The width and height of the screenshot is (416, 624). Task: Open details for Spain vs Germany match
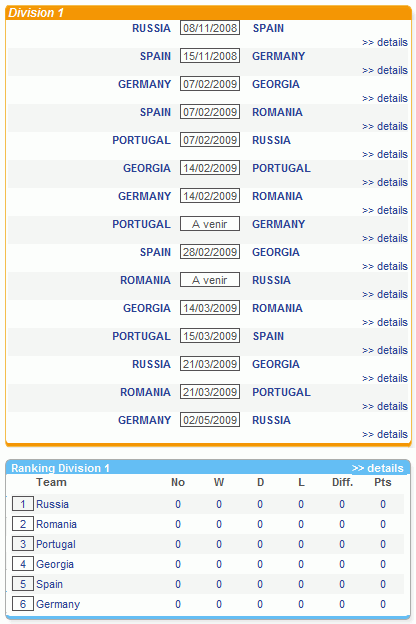point(385,70)
